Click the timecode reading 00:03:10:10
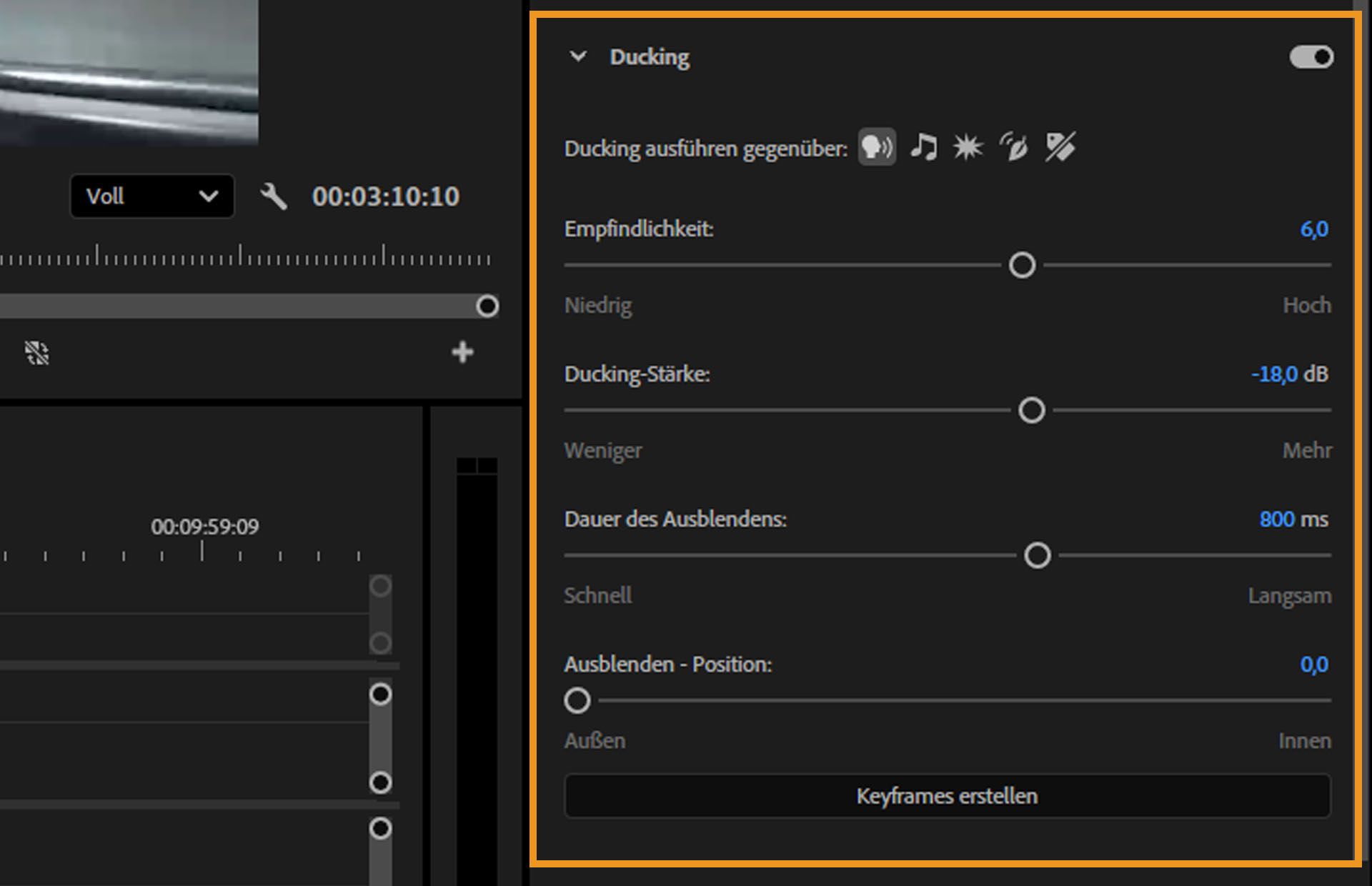The image size is (1372, 886). click(386, 197)
